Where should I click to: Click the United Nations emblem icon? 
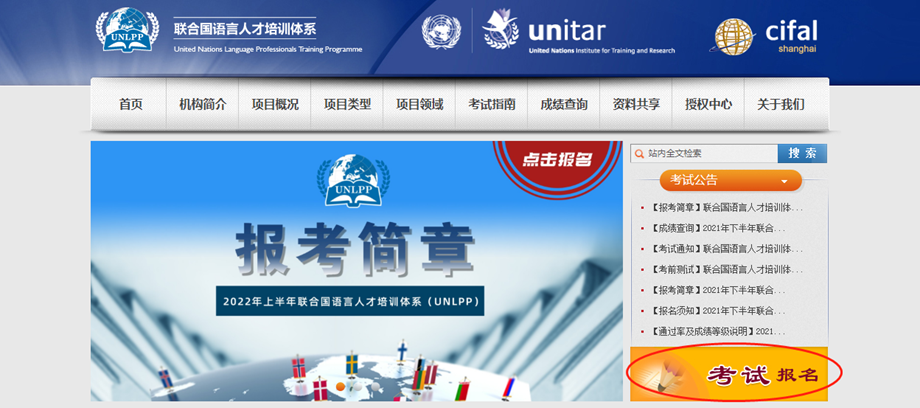click(x=441, y=31)
